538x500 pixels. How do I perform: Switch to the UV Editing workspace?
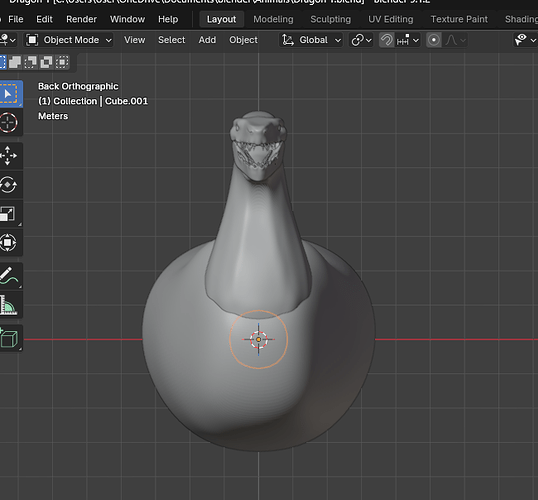391,19
